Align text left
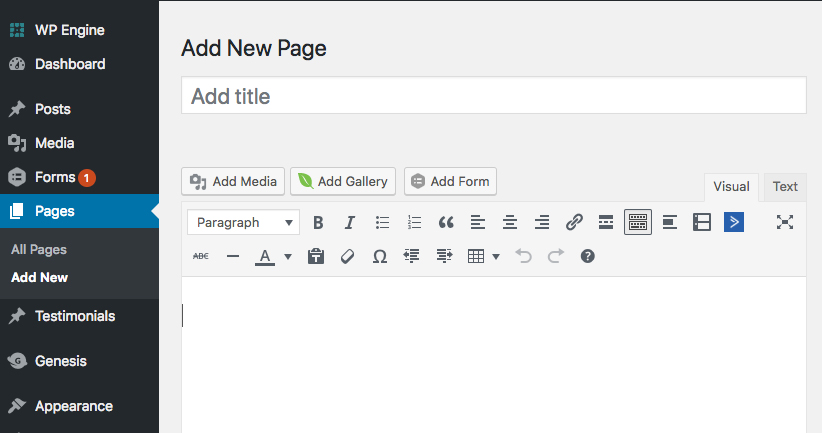Image resolution: width=822 pixels, height=433 pixels. coord(478,223)
